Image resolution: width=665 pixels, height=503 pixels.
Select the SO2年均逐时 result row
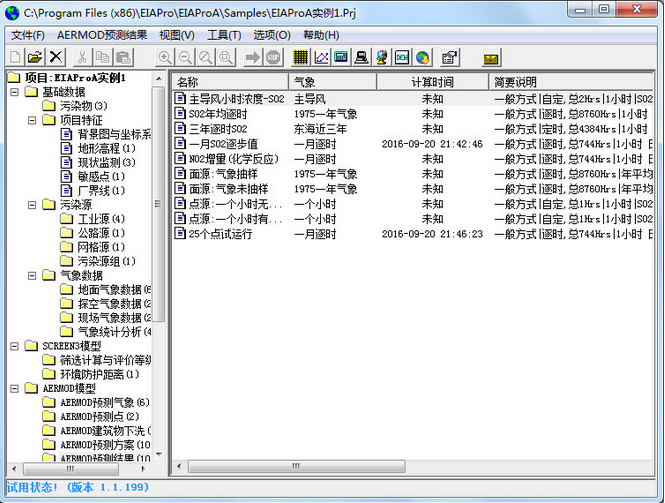coord(412,114)
